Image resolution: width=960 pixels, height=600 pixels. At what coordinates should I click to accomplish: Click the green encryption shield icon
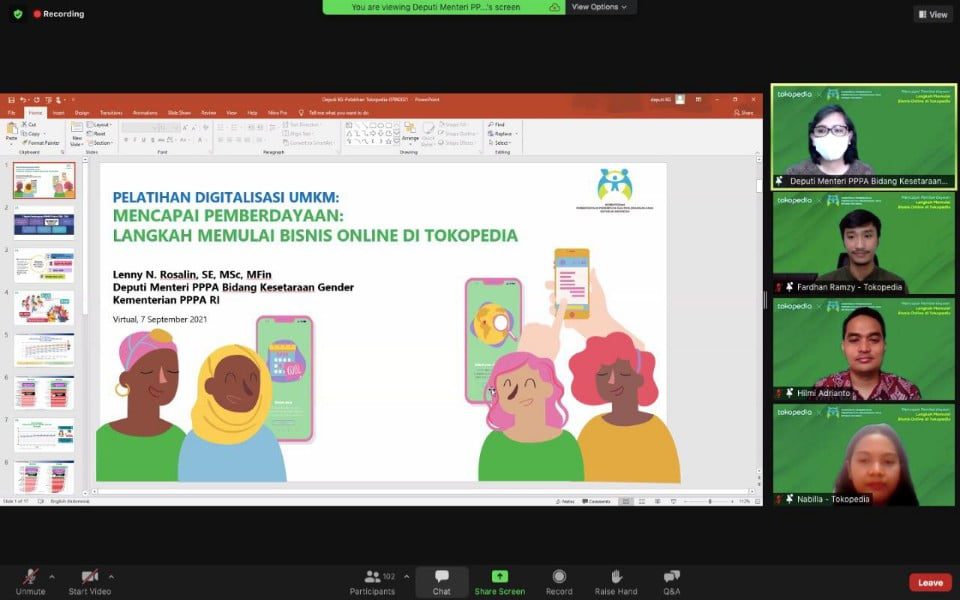(17, 14)
